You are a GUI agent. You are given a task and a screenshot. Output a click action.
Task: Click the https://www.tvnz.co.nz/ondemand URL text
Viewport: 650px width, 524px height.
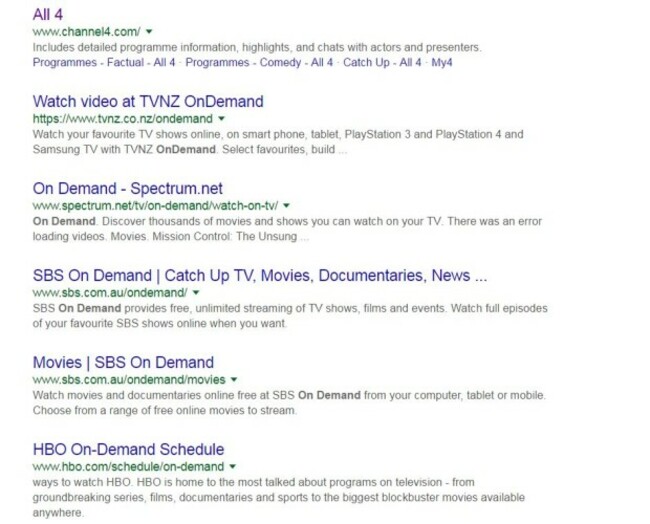[x=123, y=119]
